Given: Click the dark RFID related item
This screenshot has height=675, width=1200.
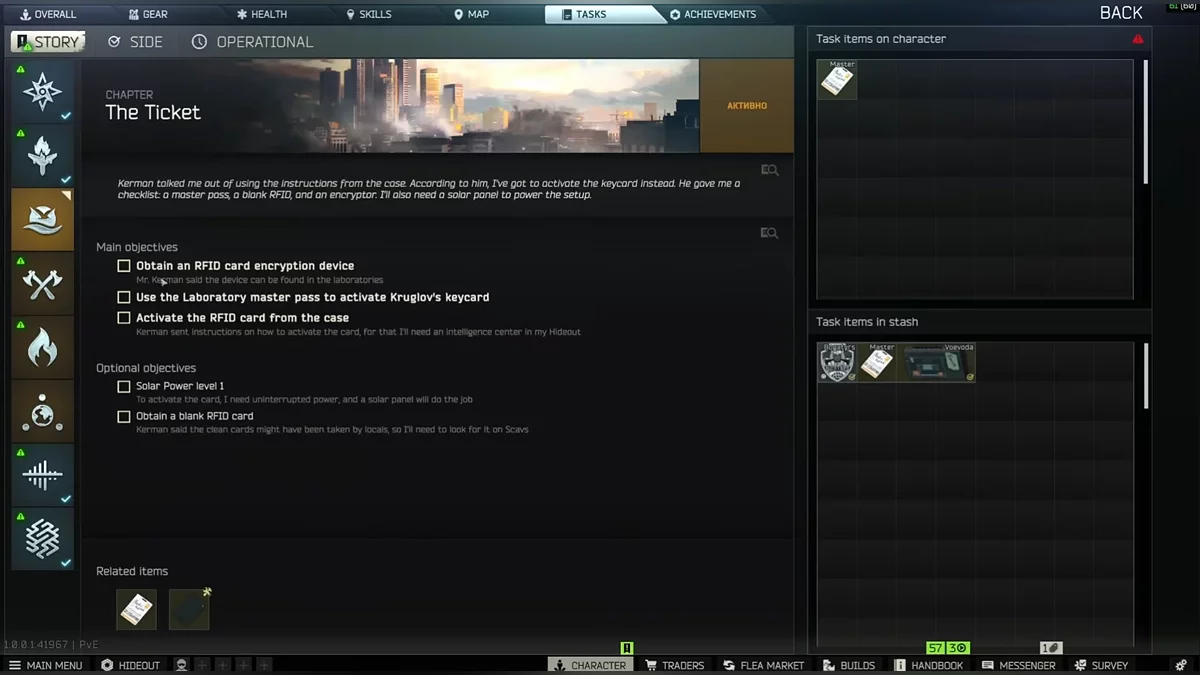Looking at the screenshot, I should (x=189, y=609).
